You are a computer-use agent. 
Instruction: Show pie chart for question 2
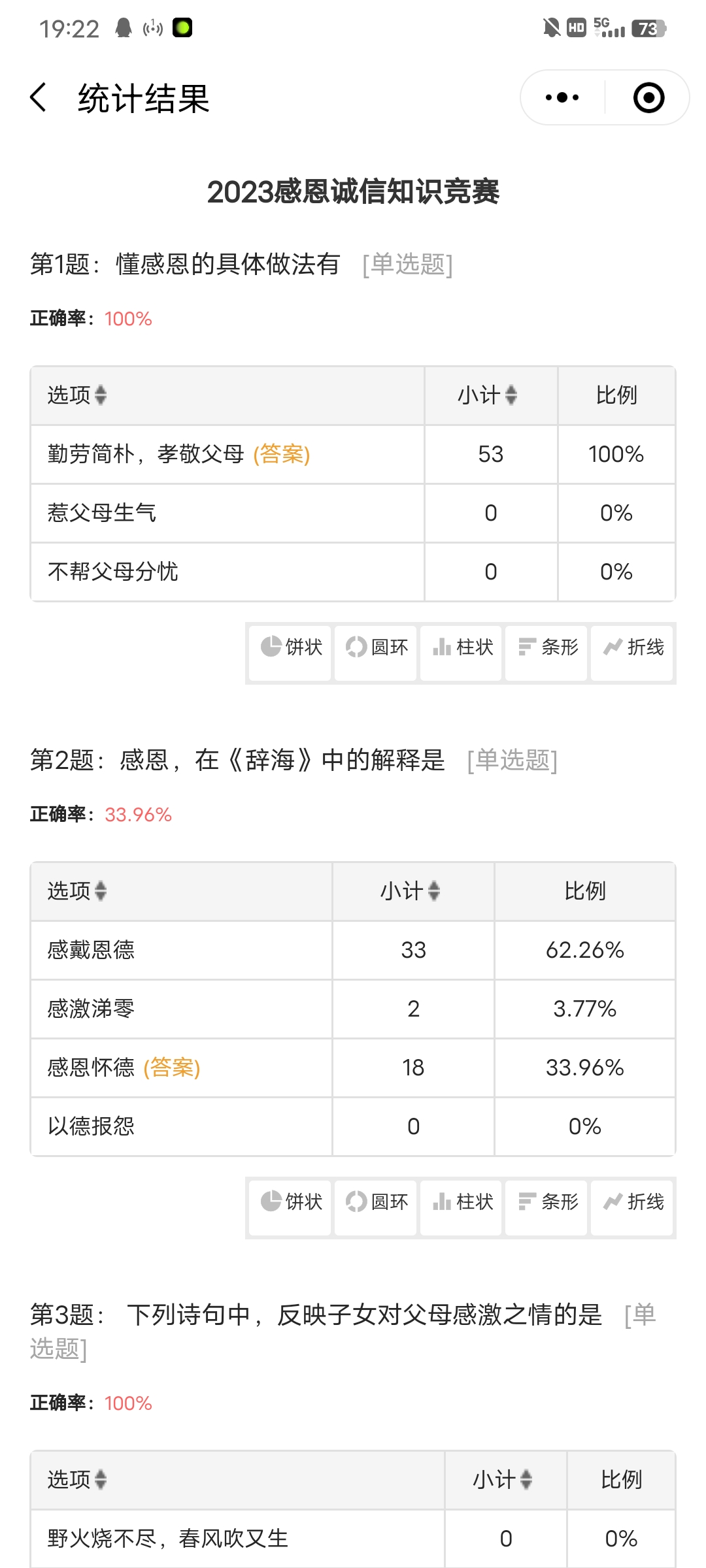[291, 1201]
